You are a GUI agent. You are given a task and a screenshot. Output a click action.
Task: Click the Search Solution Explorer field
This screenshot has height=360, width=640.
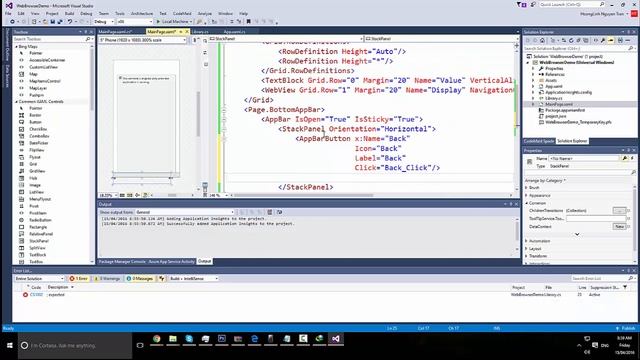tap(579, 49)
